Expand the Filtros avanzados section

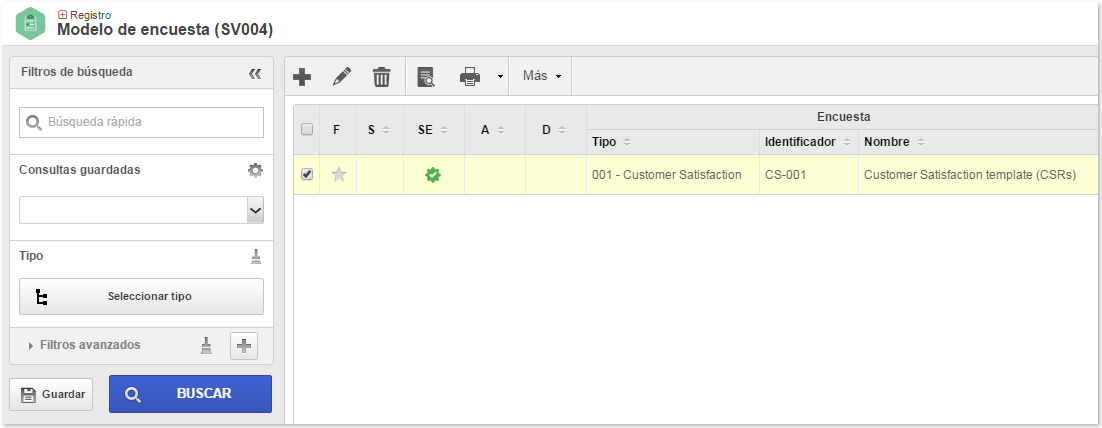click(x=84, y=345)
